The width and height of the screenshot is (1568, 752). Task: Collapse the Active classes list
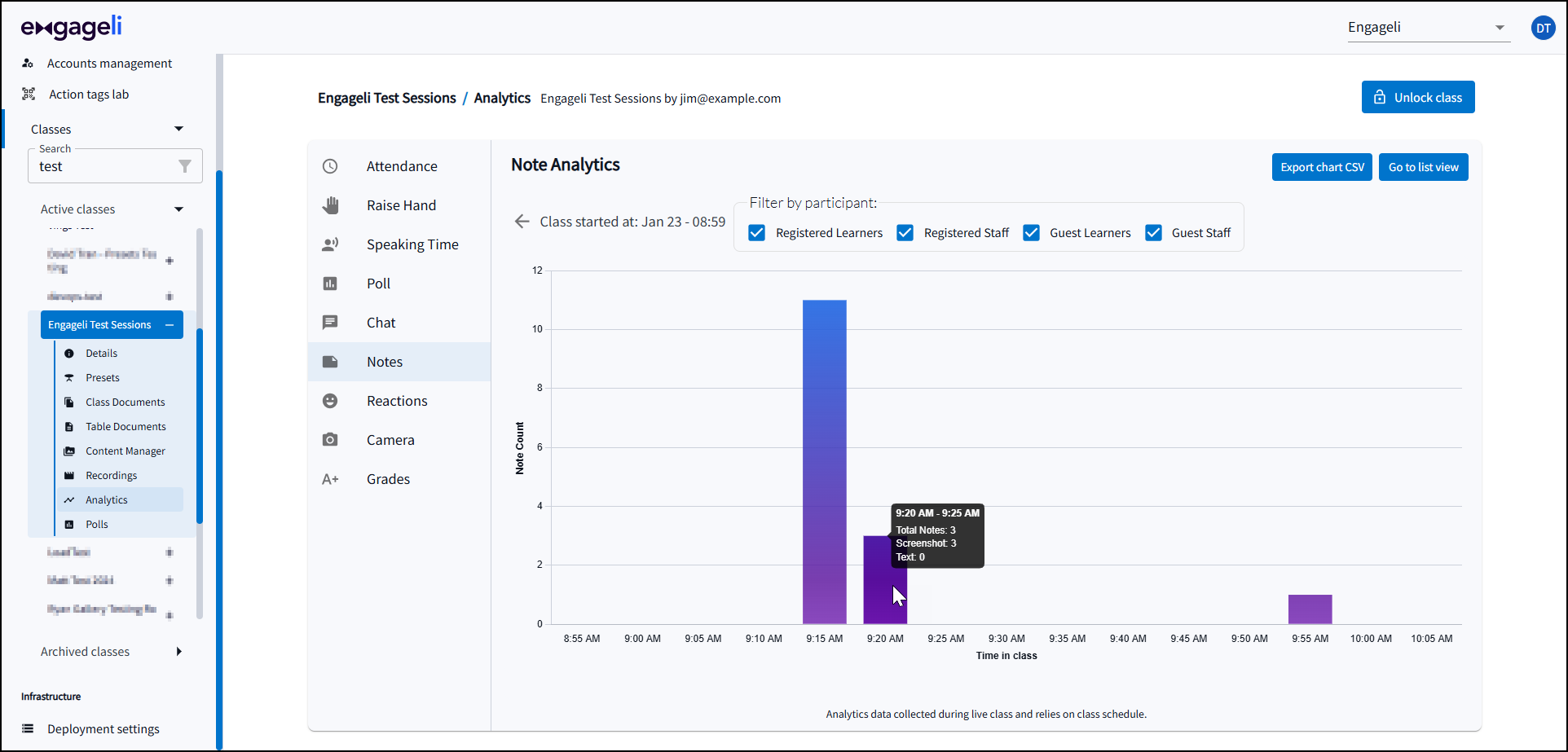tap(179, 209)
